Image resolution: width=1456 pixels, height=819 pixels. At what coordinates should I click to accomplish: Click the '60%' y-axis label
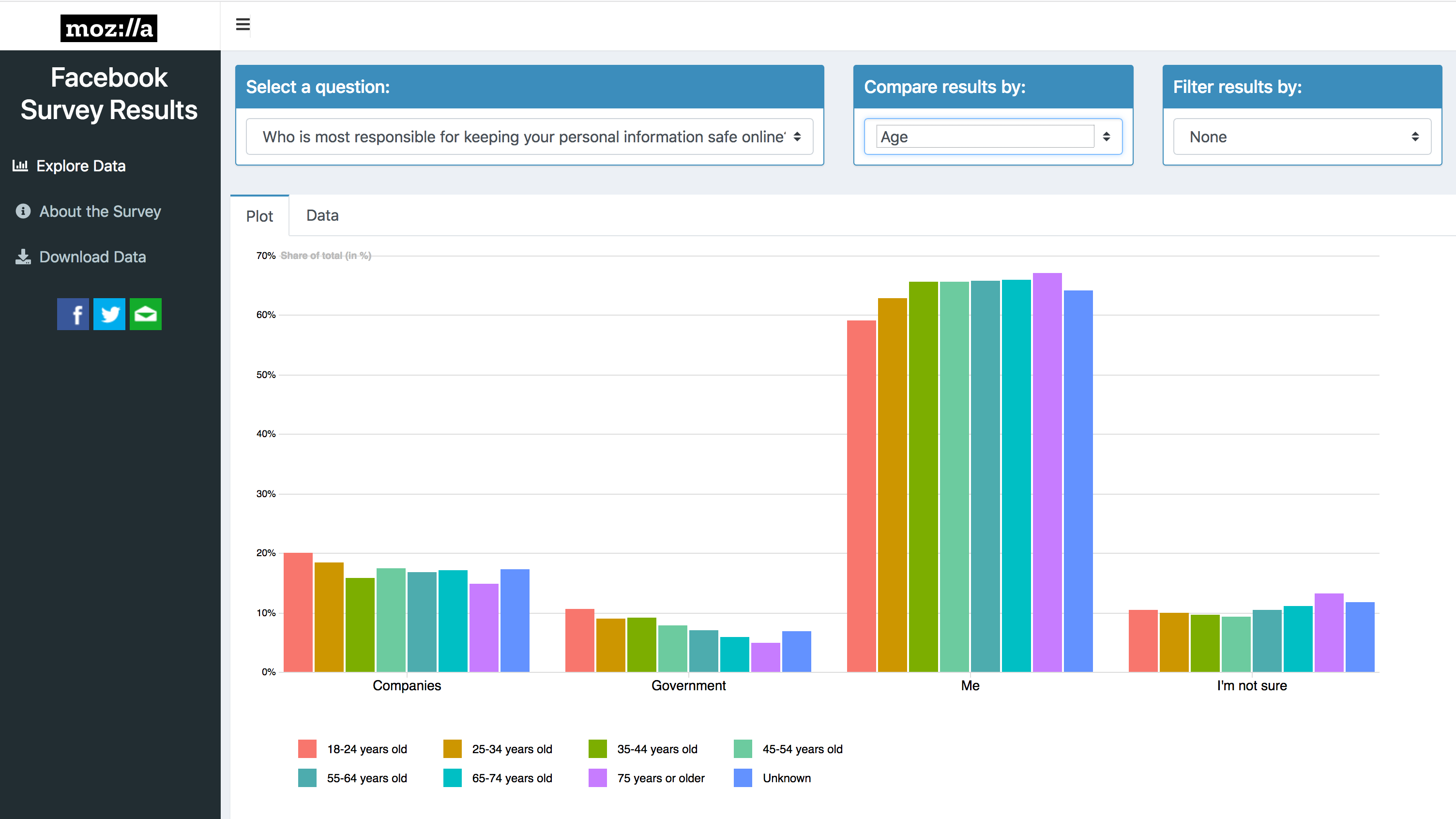pos(266,315)
